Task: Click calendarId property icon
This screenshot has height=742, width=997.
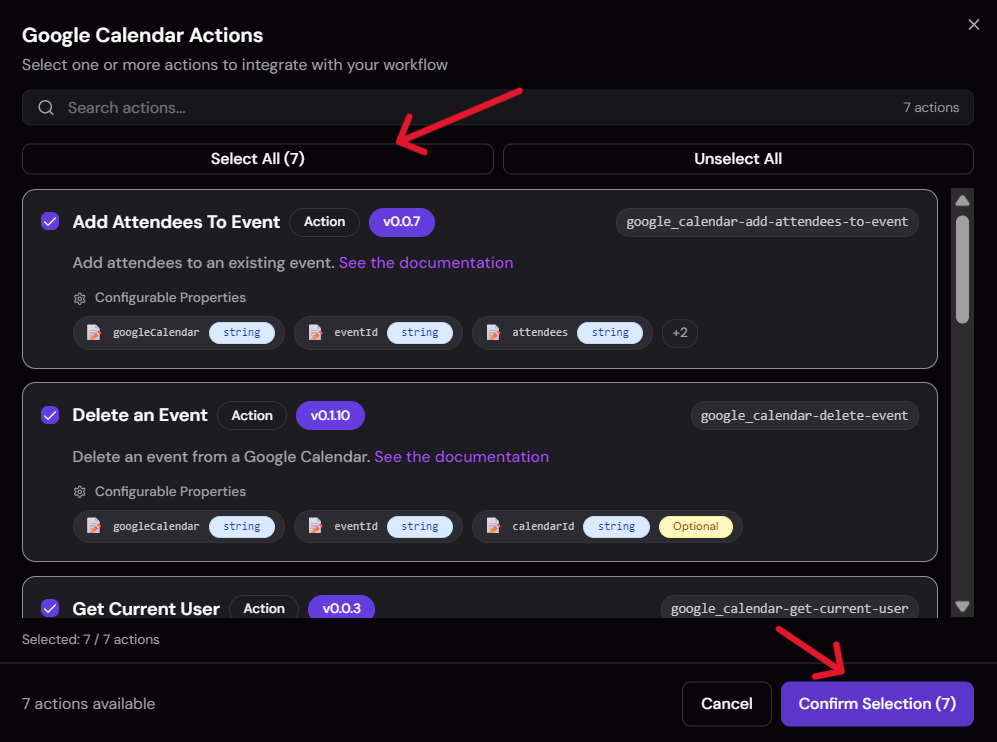Action: pyautogui.click(x=493, y=526)
